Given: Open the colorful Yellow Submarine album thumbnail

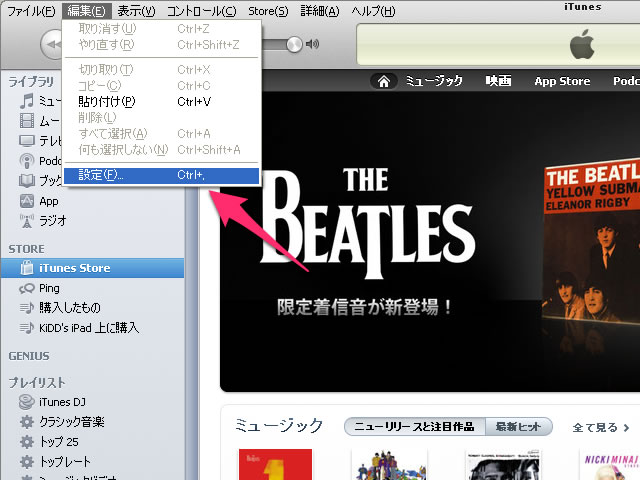Looking at the screenshot, I should coord(390,464).
